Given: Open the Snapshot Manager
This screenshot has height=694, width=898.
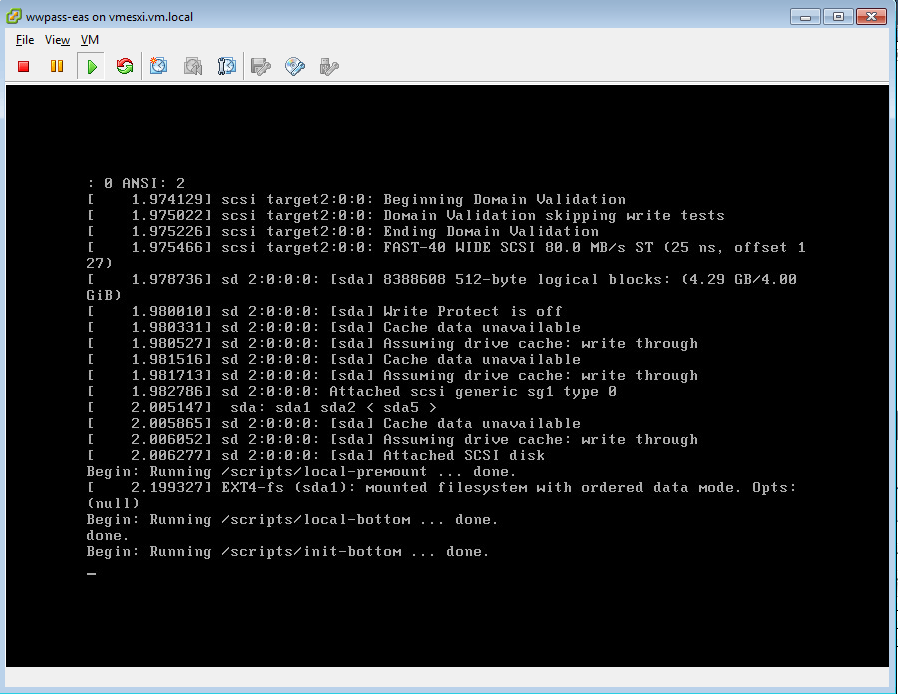Looking at the screenshot, I should 226,65.
